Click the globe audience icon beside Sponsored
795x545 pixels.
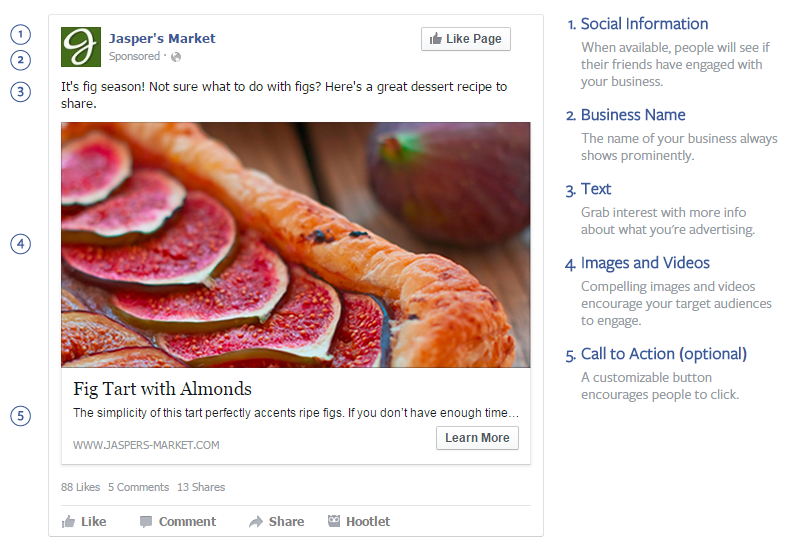176,57
